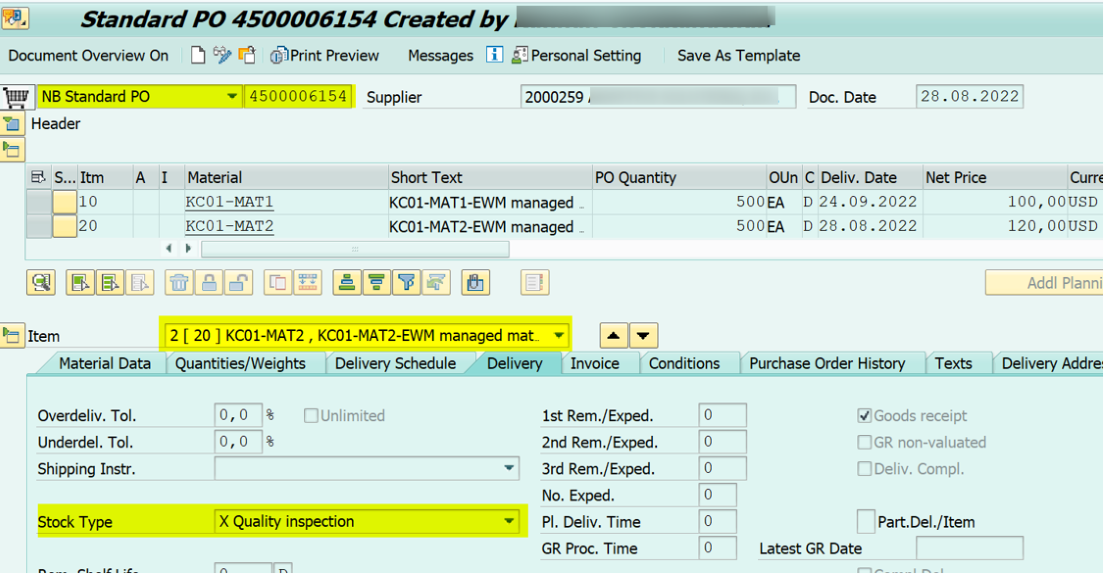
Task: Open the Conditions tab
Action: (684, 364)
